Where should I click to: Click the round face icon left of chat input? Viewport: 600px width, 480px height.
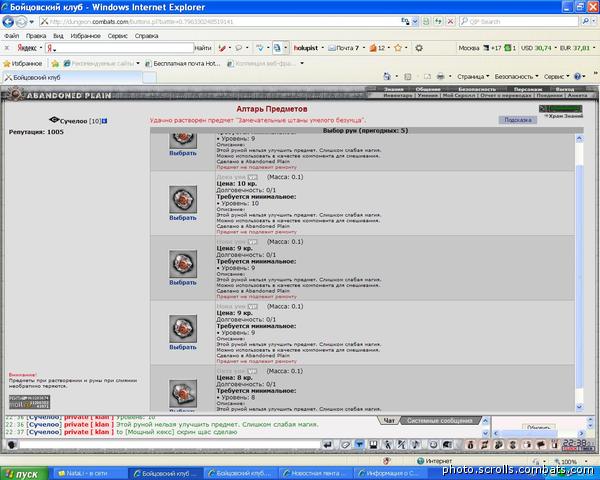(x=12, y=445)
